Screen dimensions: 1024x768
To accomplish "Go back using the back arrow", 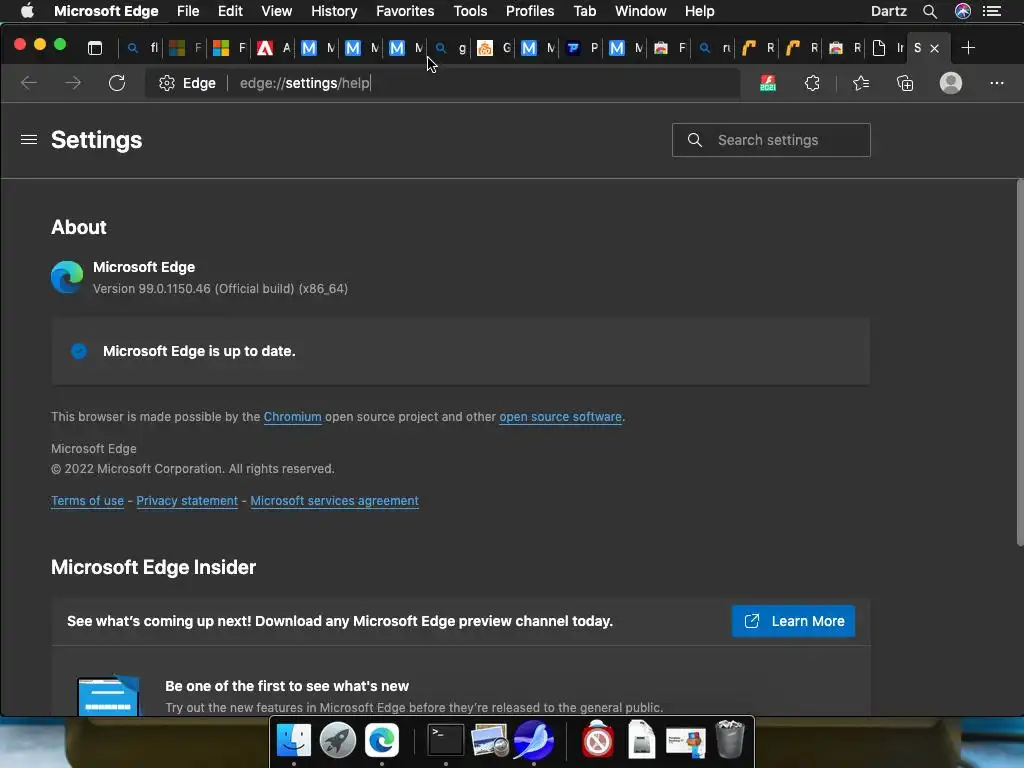I will click(x=29, y=83).
